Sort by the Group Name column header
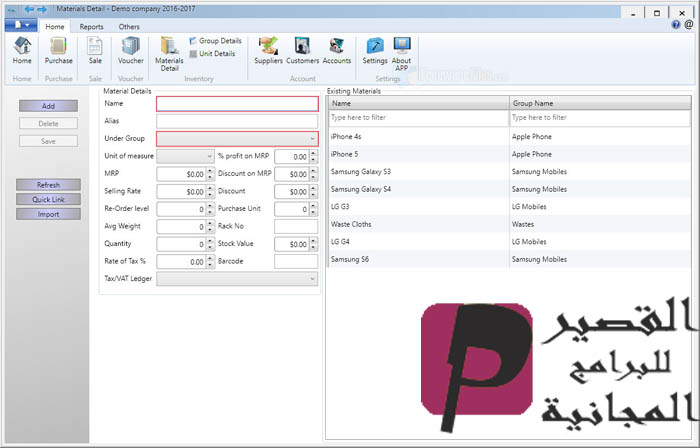700x448 pixels. (x=600, y=103)
